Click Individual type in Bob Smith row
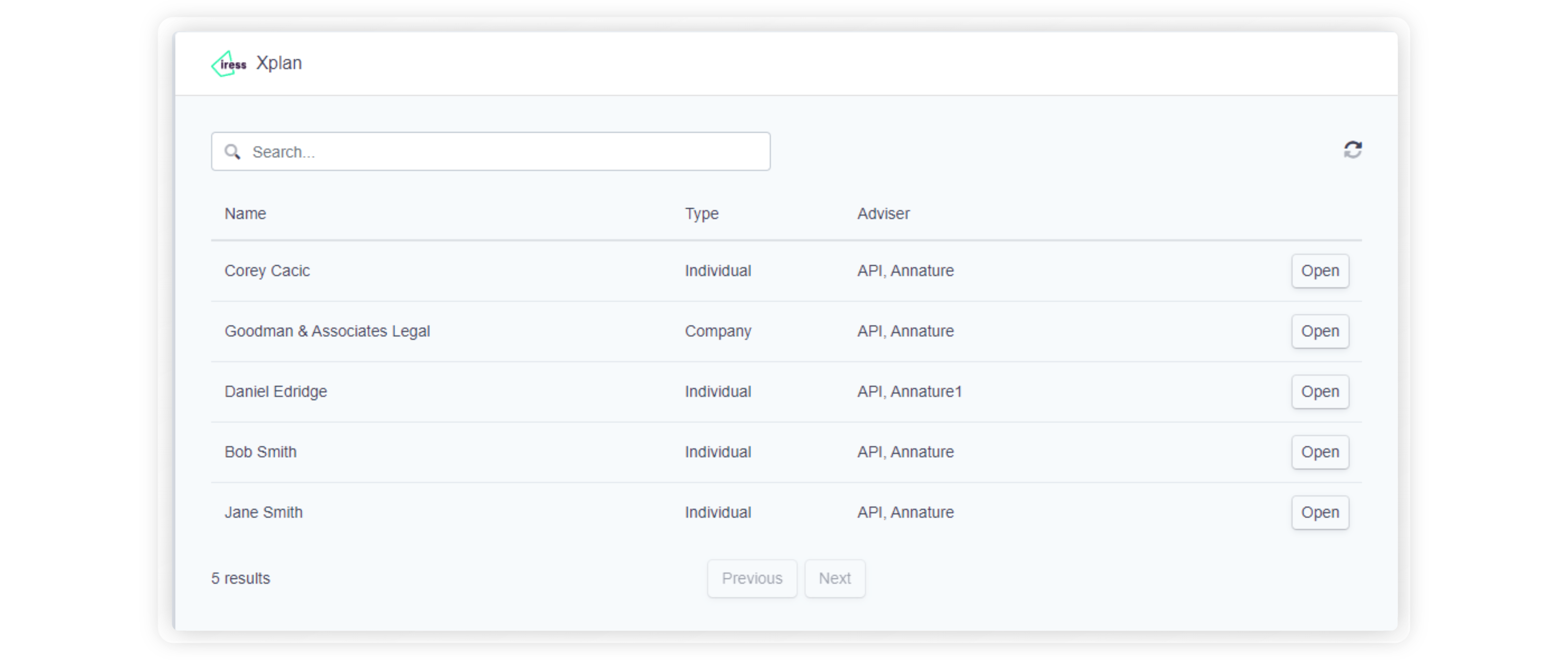 tap(718, 452)
